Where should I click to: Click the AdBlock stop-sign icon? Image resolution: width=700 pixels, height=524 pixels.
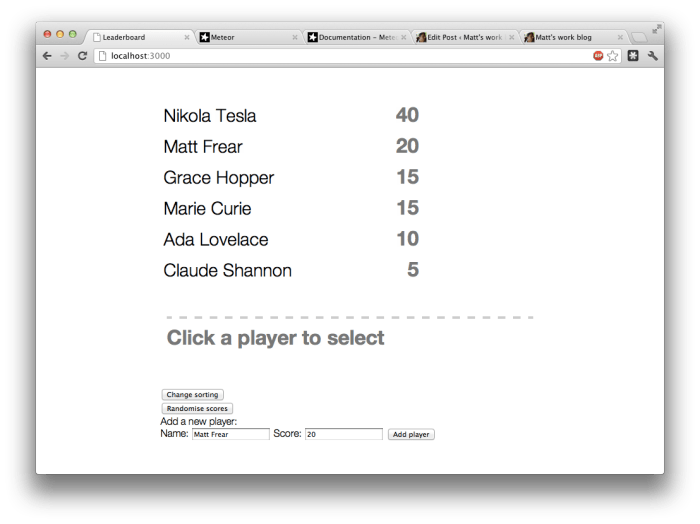(598, 56)
